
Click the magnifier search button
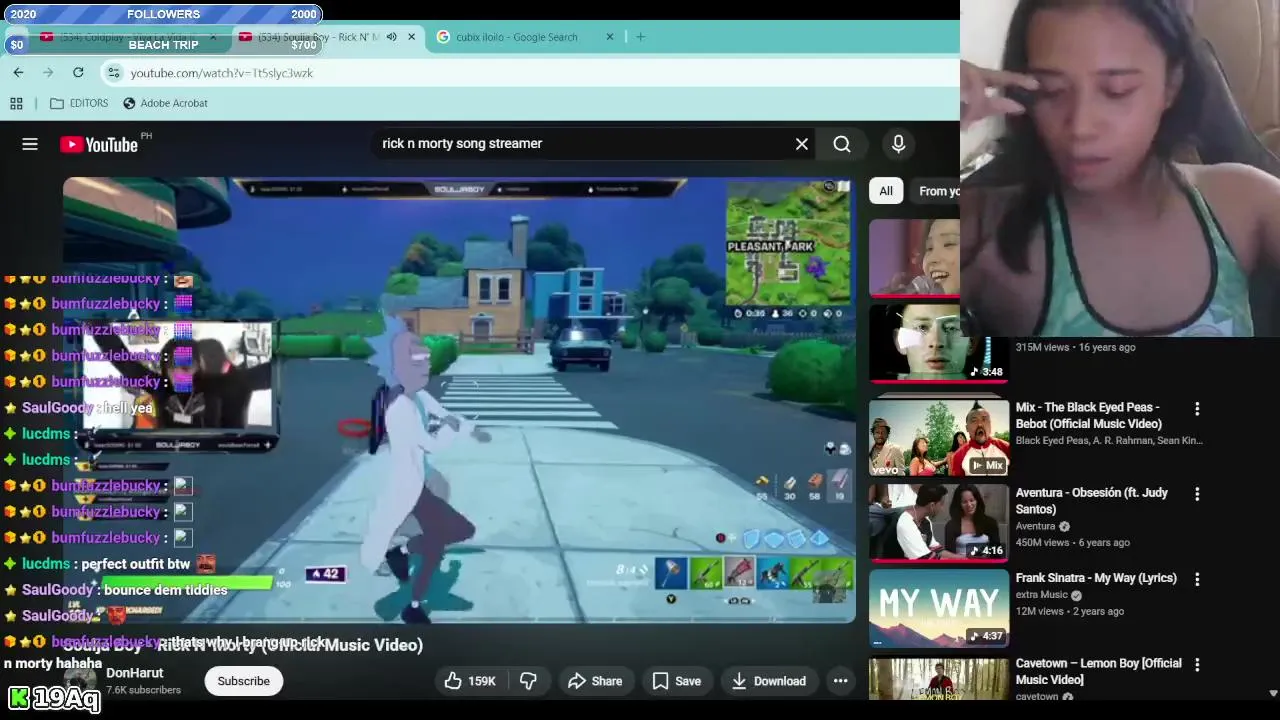[842, 144]
